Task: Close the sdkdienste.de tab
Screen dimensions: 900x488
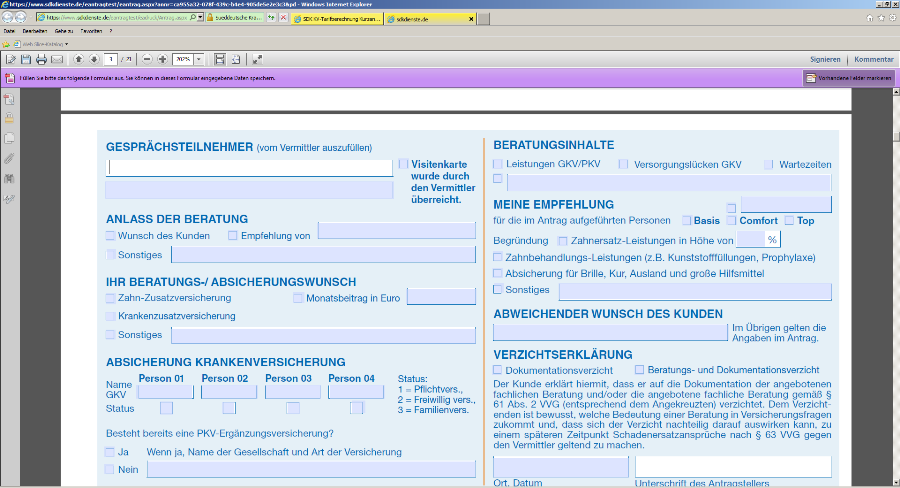Action: pos(471,19)
